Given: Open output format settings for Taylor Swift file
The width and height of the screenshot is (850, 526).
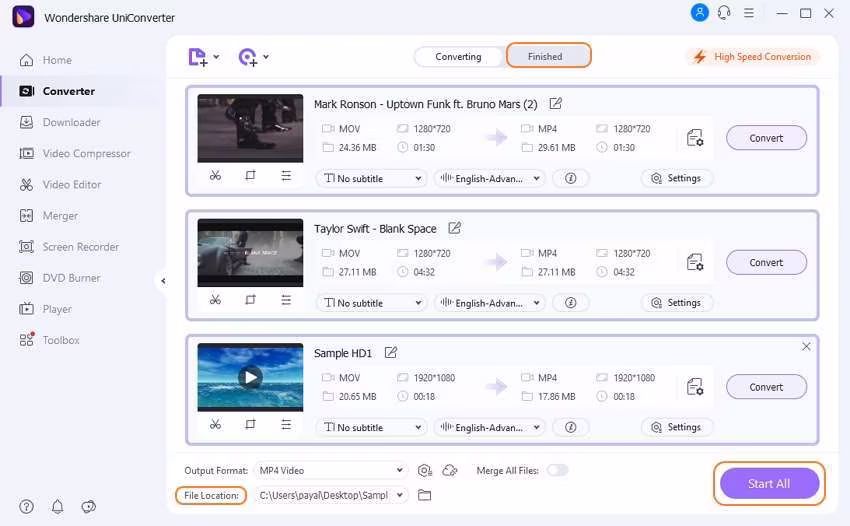Looking at the screenshot, I should 695,262.
